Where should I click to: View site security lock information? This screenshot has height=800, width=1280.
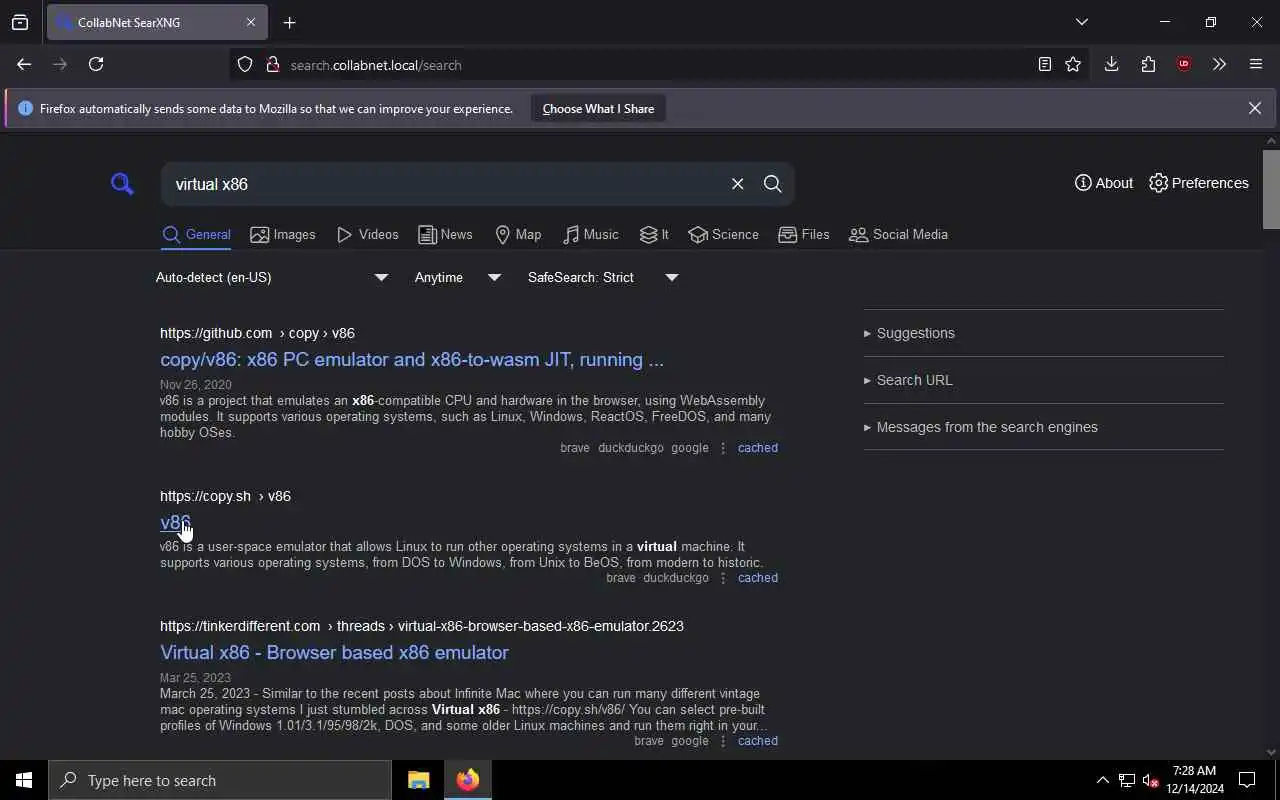272,64
